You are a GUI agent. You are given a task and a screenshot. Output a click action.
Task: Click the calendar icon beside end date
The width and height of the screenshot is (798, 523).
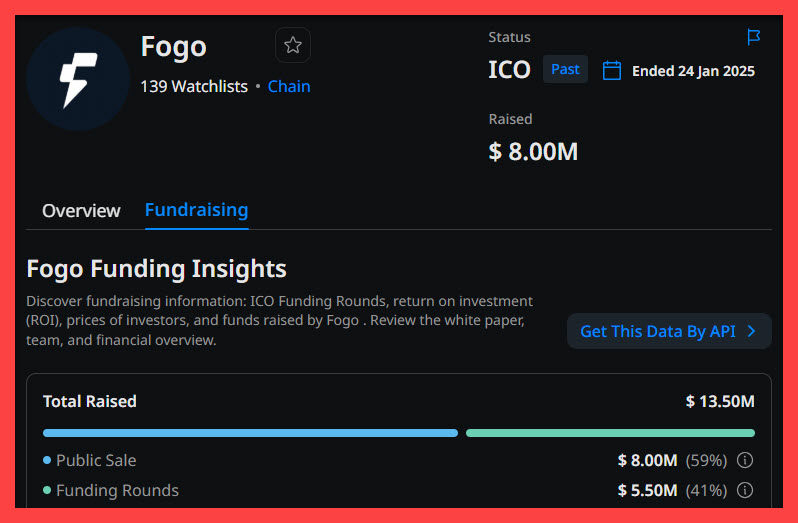click(x=611, y=70)
